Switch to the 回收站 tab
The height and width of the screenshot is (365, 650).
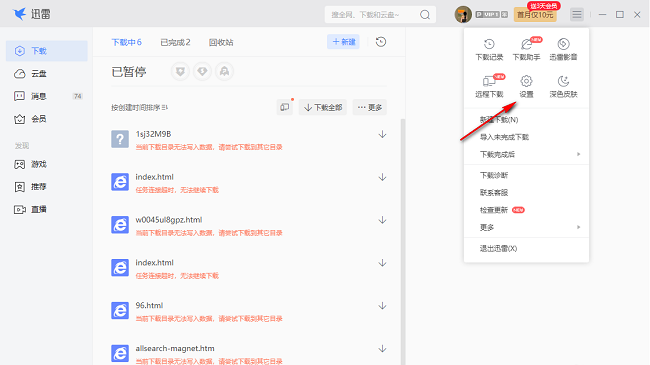(x=221, y=42)
